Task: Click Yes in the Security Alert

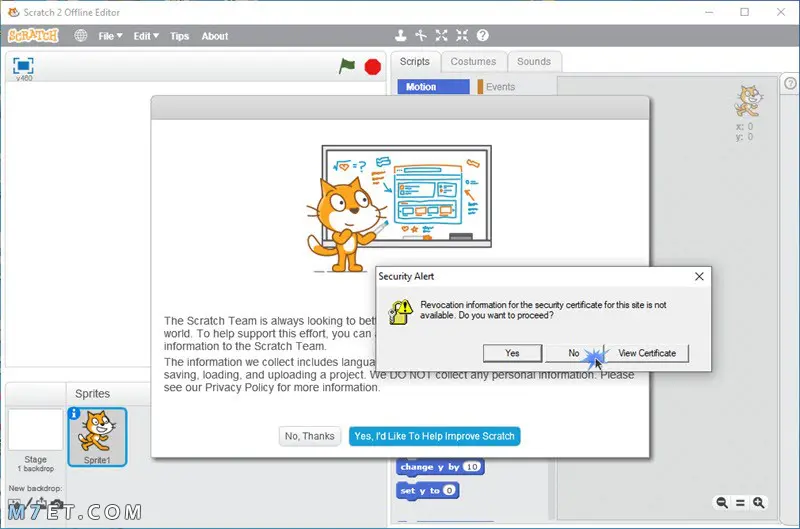Action: pyautogui.click(x=512, y=353)
